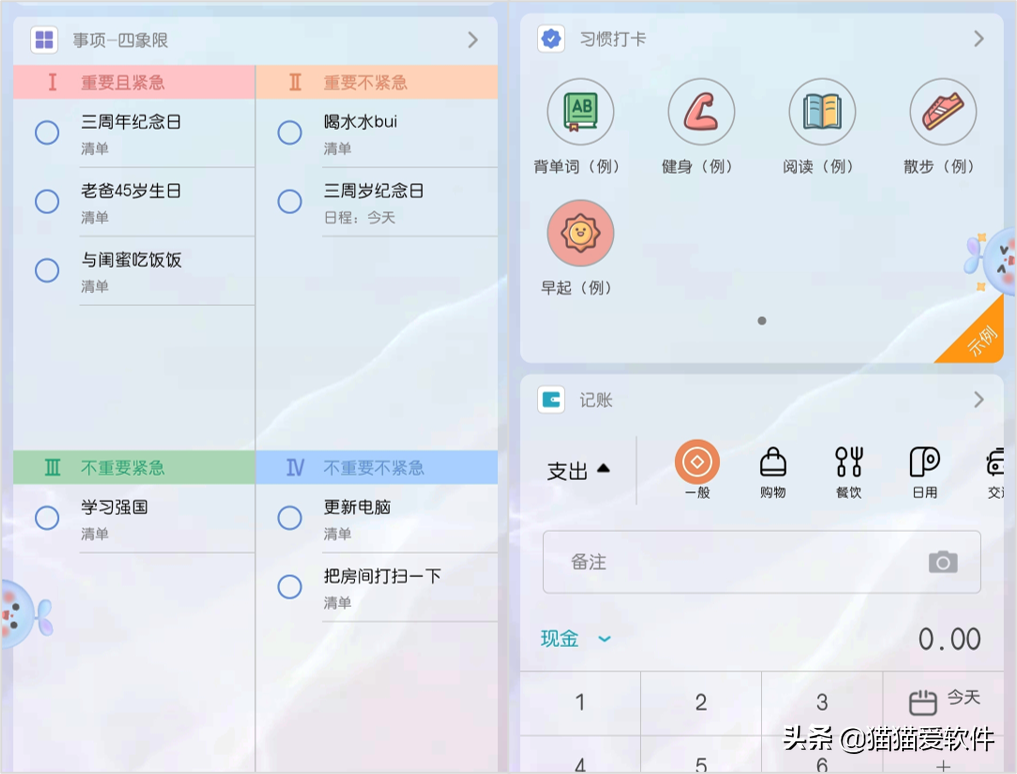Expand the 事项-四象限 panel arrow
Viewport: 1017px width, 774px height.
473,40
